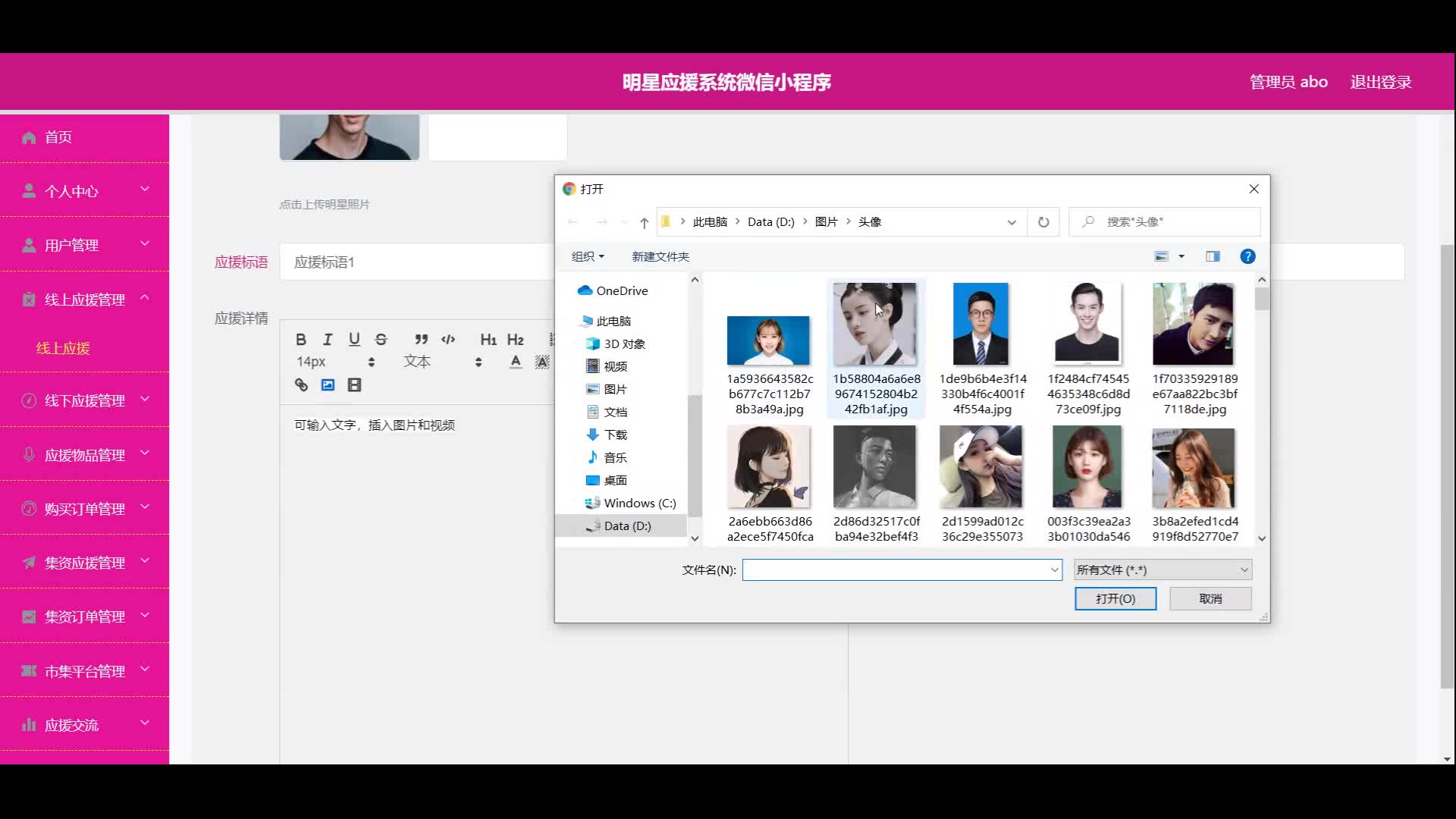Collapse 线上应援管理 sidebar menu
Screen dimensions: 1456x819
[x=84, y=300]
